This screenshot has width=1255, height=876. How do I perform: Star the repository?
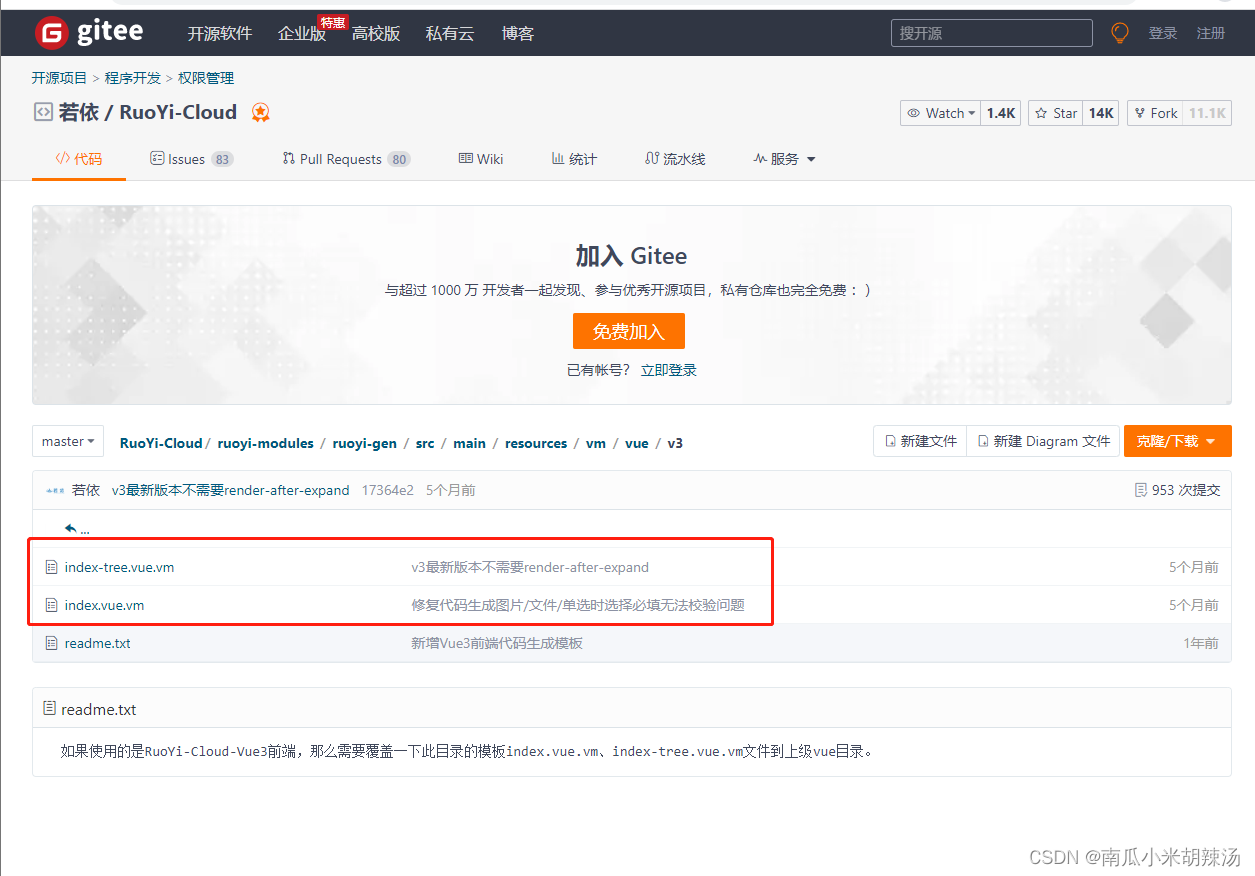(1056, 113)
